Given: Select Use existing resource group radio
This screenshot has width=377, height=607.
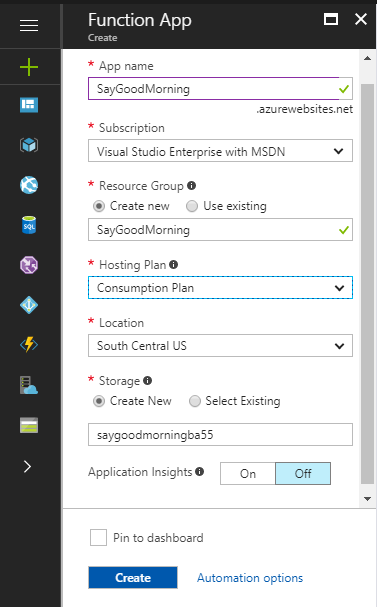Looking at the screenshot, I should pos(192,206).
